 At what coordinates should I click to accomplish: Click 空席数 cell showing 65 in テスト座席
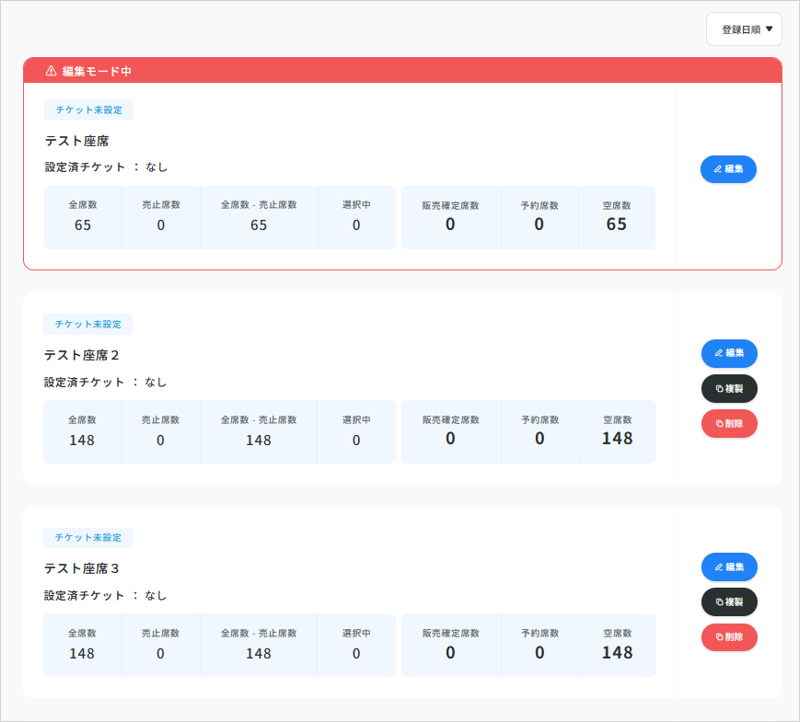(616, 217)
